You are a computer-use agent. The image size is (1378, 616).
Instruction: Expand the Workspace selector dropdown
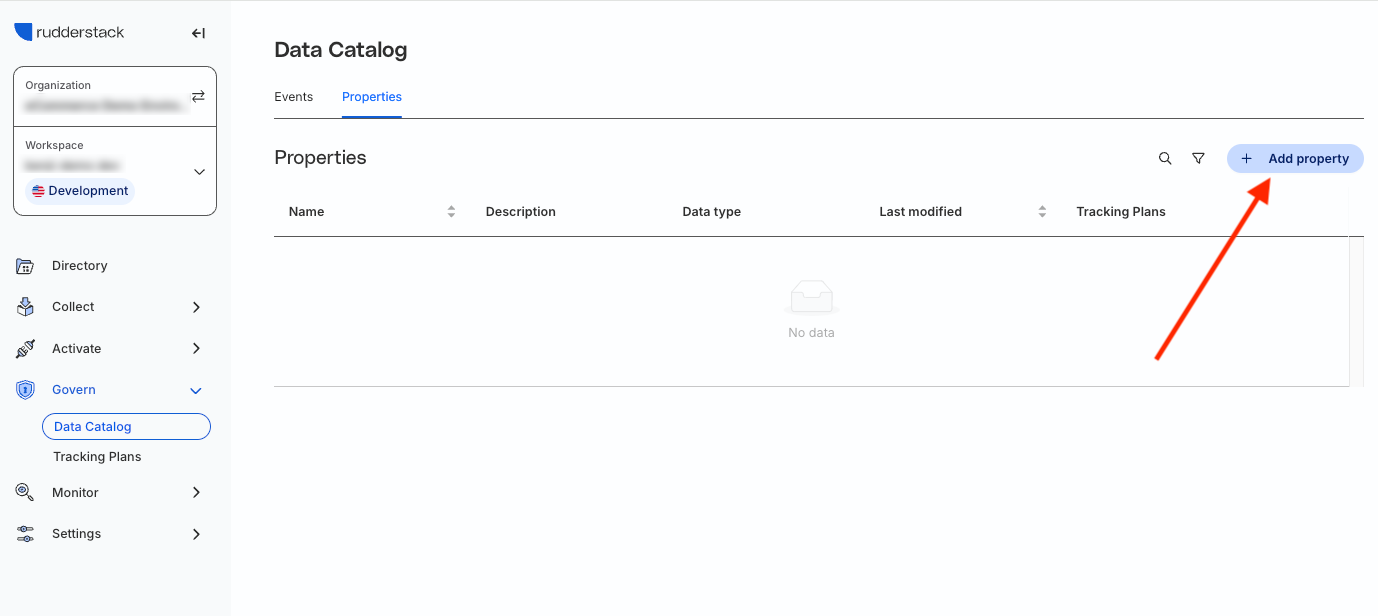199,172
